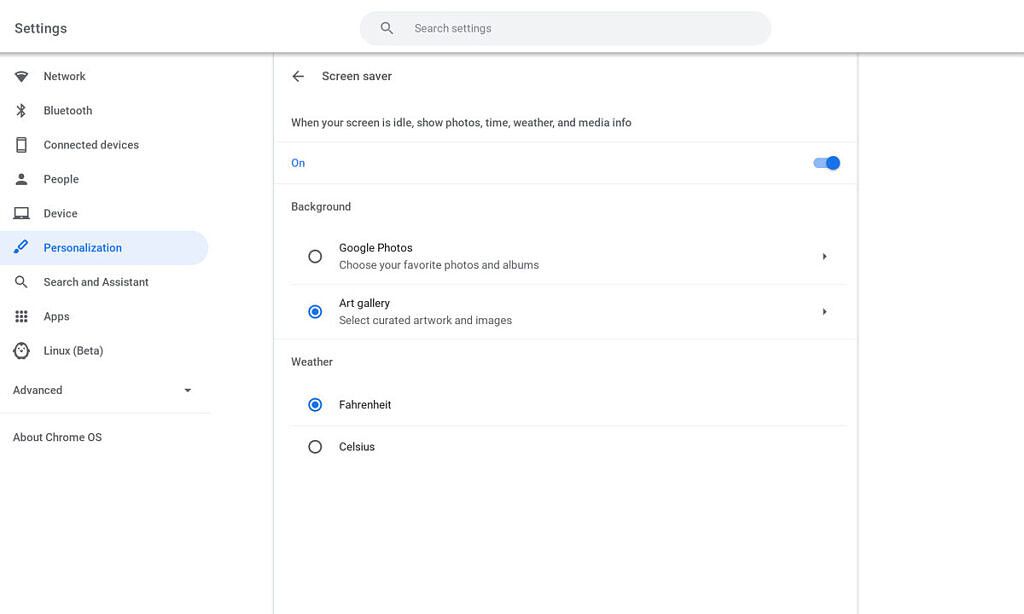1024x614 pixels.
Task: Click the People section icon
Action: click(21, 178)
